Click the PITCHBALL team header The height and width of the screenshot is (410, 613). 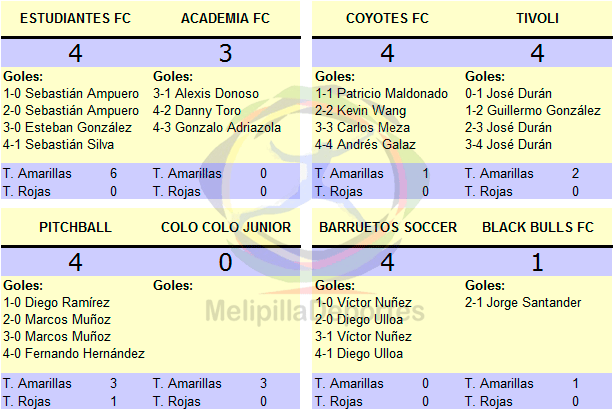pyautogui.click(x=75, y=227)
